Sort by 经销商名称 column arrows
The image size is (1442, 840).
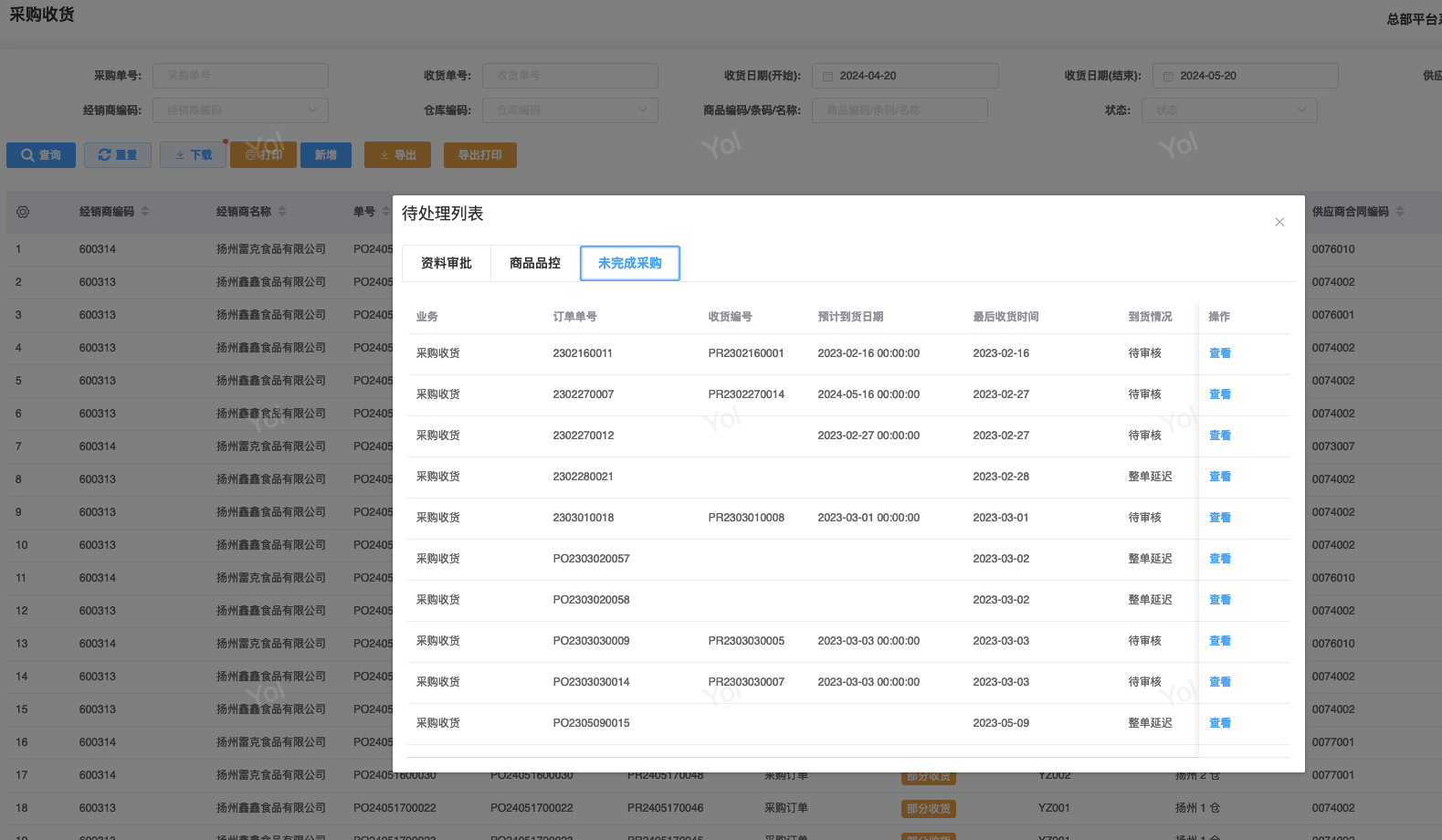tap(282, 212)
